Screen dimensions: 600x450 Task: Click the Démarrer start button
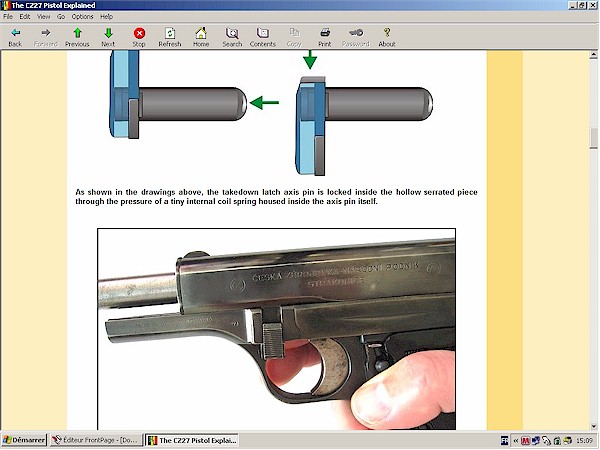[x=24, y=440]
